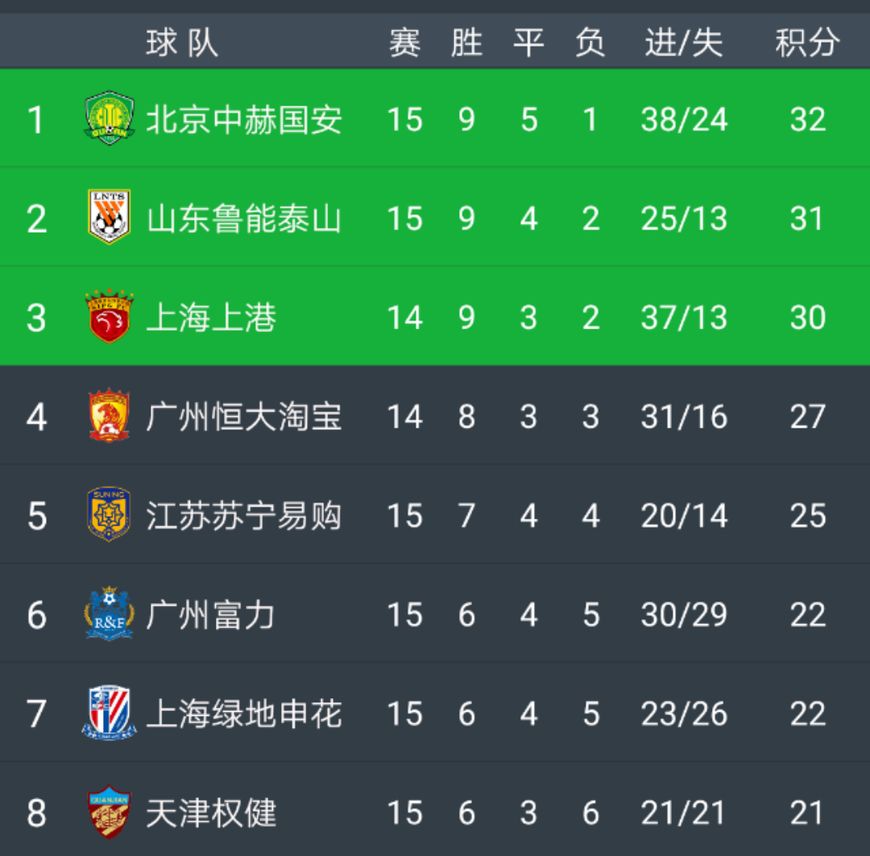Screen dimensions: 870x856
Task: Click the Shandong Luneng LNTS crest
Action: pyautogui.click(x=109, y=217)
